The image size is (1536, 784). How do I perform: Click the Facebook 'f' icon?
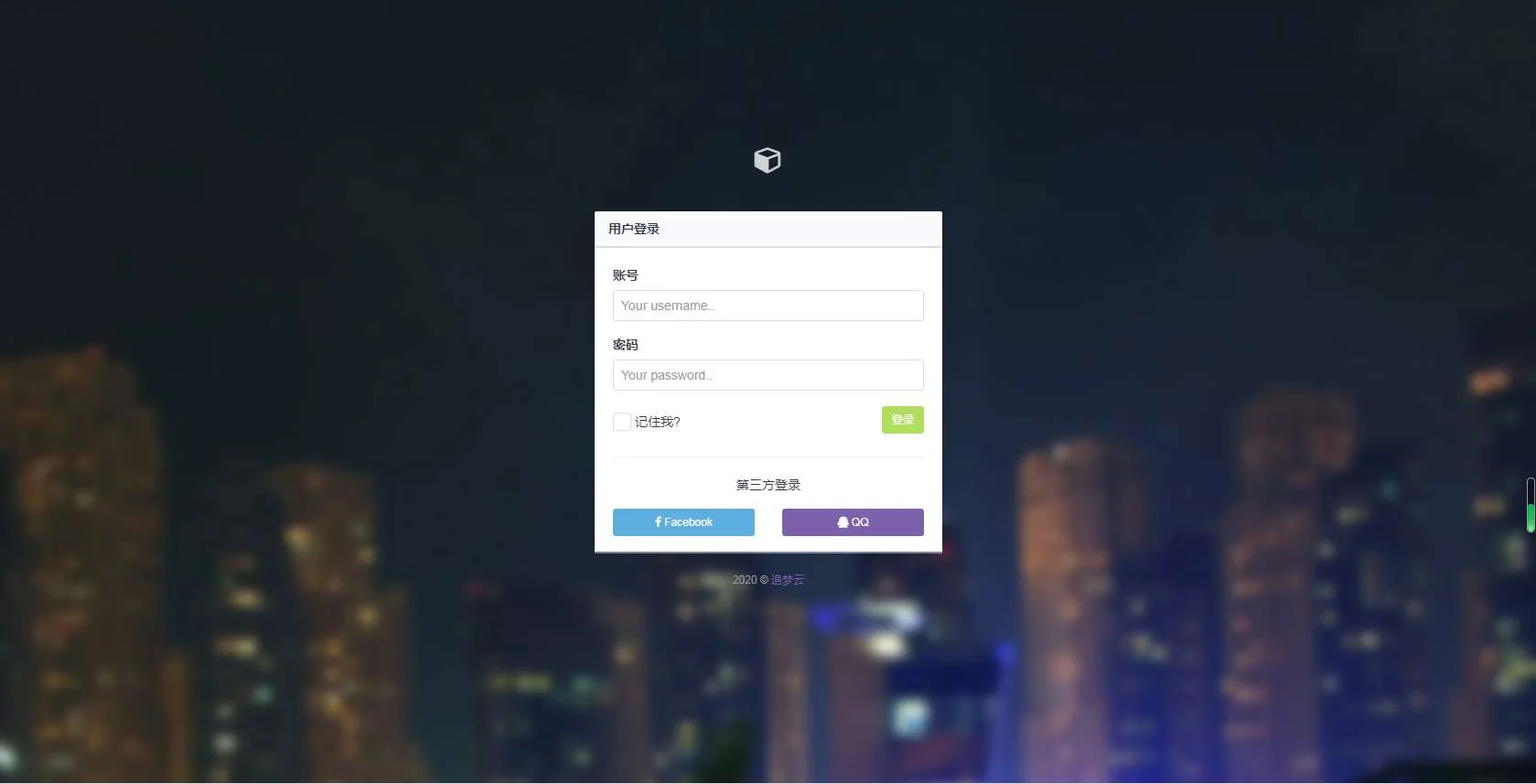click(x=658, y=522)
